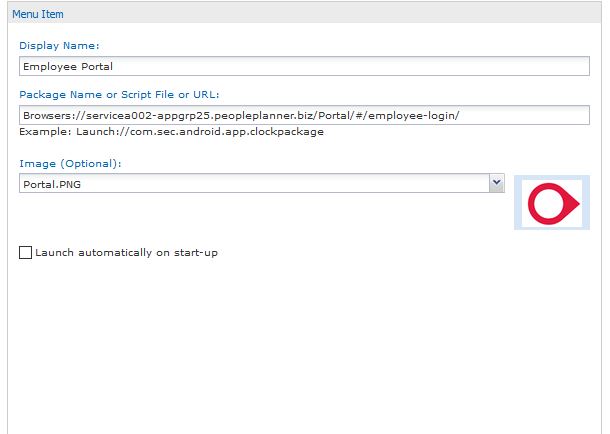
Task: Click 'Package Name or Script File or URL:' label
Action: tap(126, 94)
